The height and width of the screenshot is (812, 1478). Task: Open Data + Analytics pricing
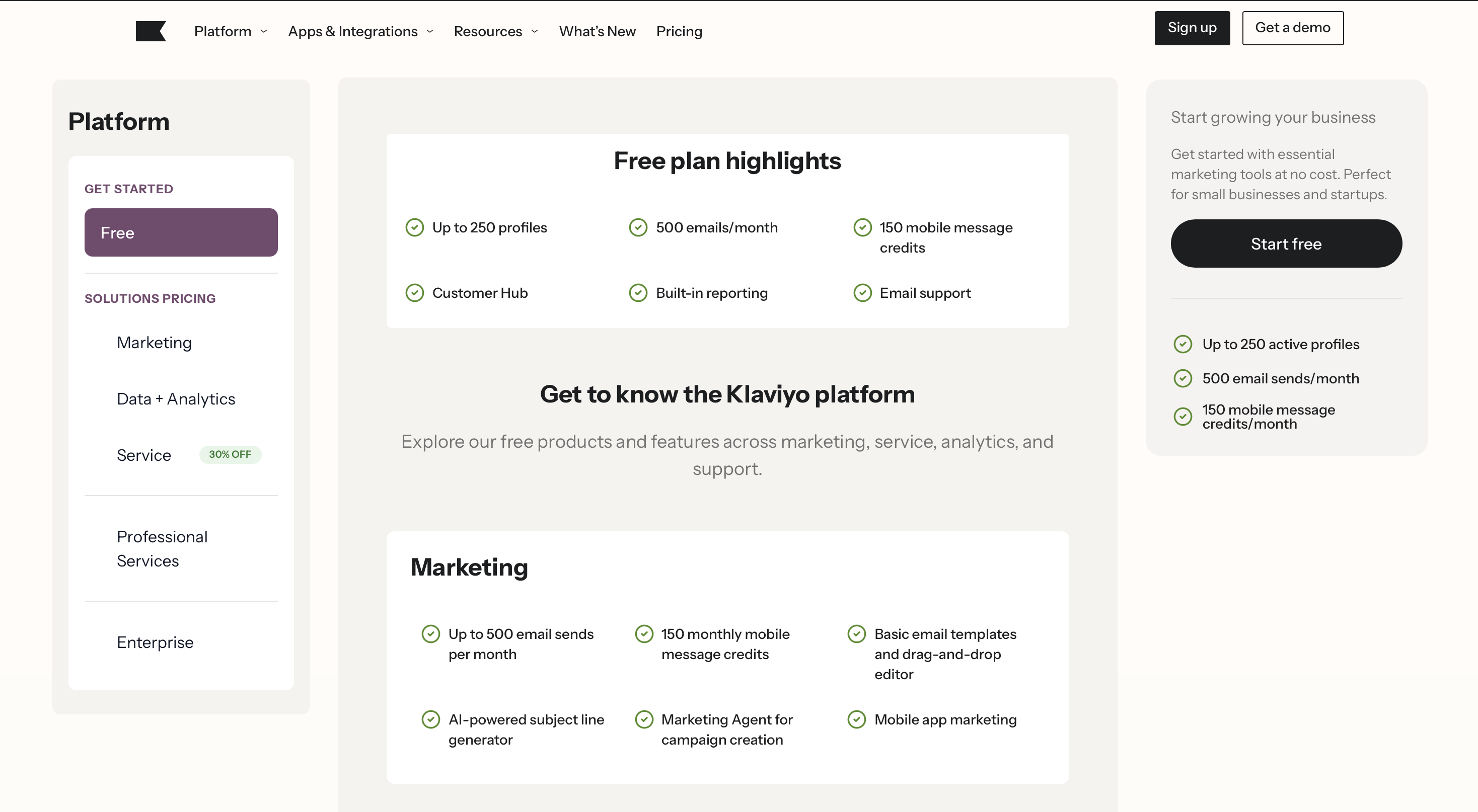176,398
